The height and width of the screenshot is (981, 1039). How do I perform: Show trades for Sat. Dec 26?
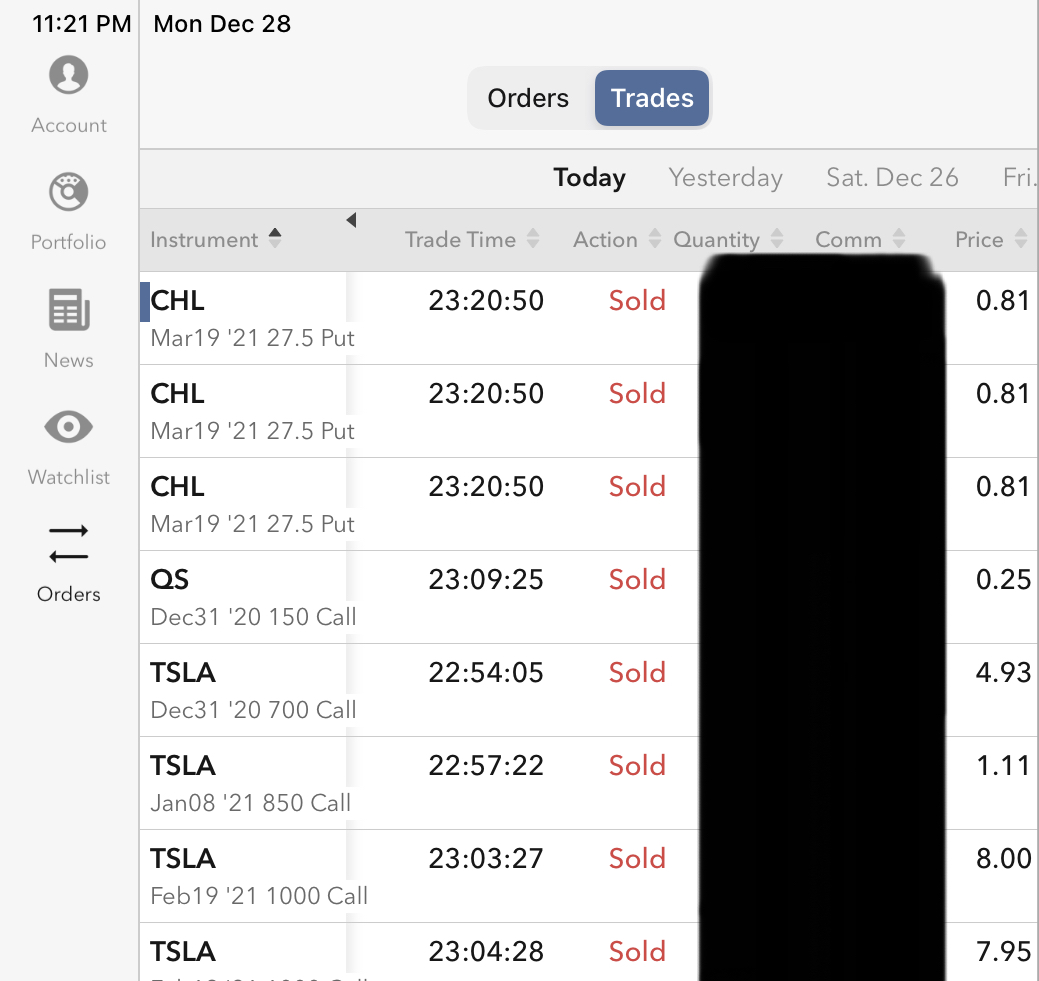coord(892,178)
